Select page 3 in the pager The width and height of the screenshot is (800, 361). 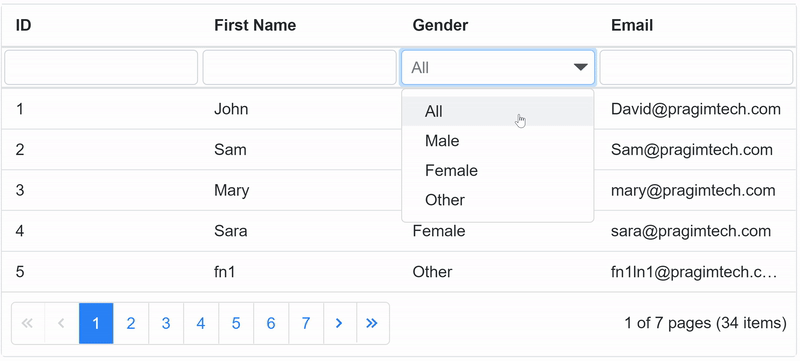[166, 323]
